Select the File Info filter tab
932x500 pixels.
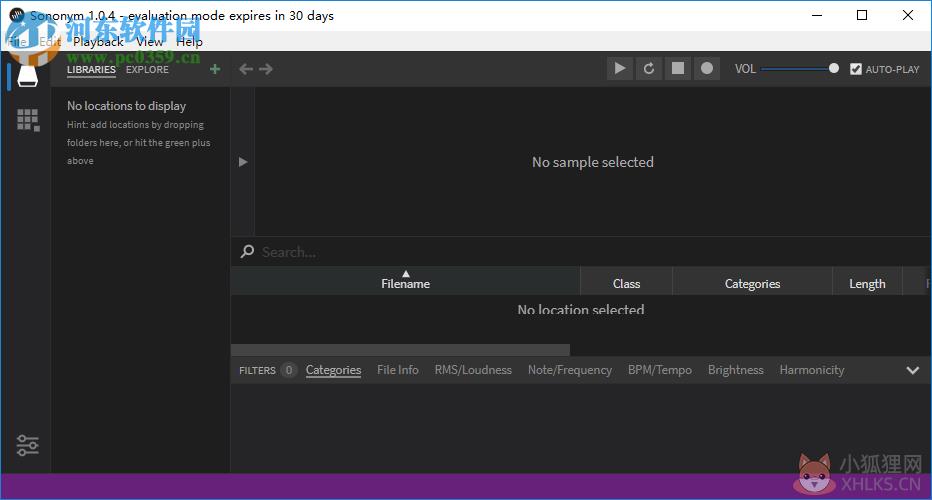click(398, 370)
